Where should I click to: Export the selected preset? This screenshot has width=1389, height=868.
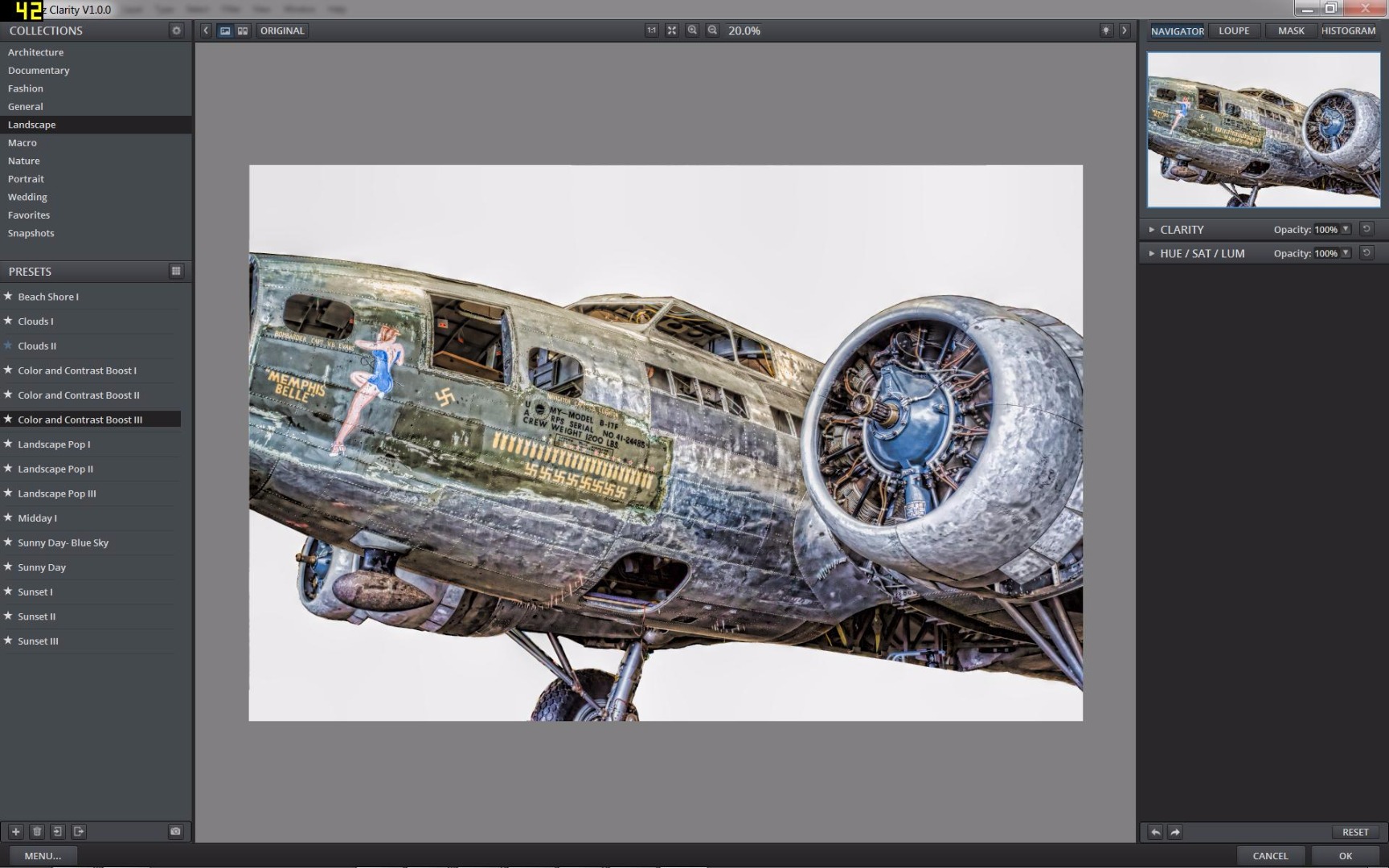79,832
